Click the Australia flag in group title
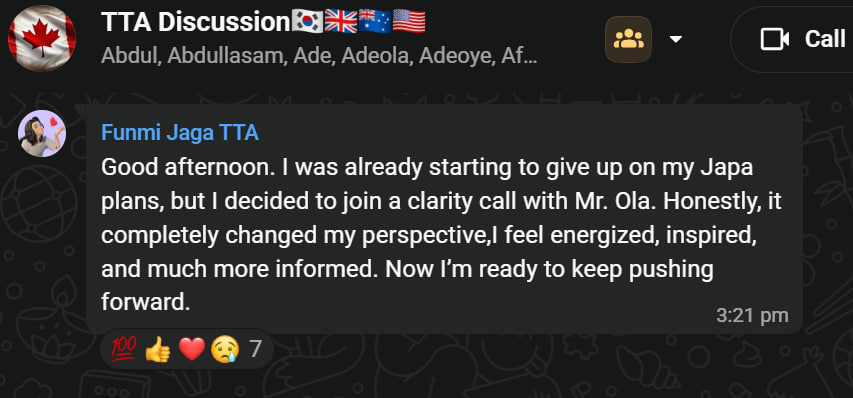 click(x=375, y=22)
